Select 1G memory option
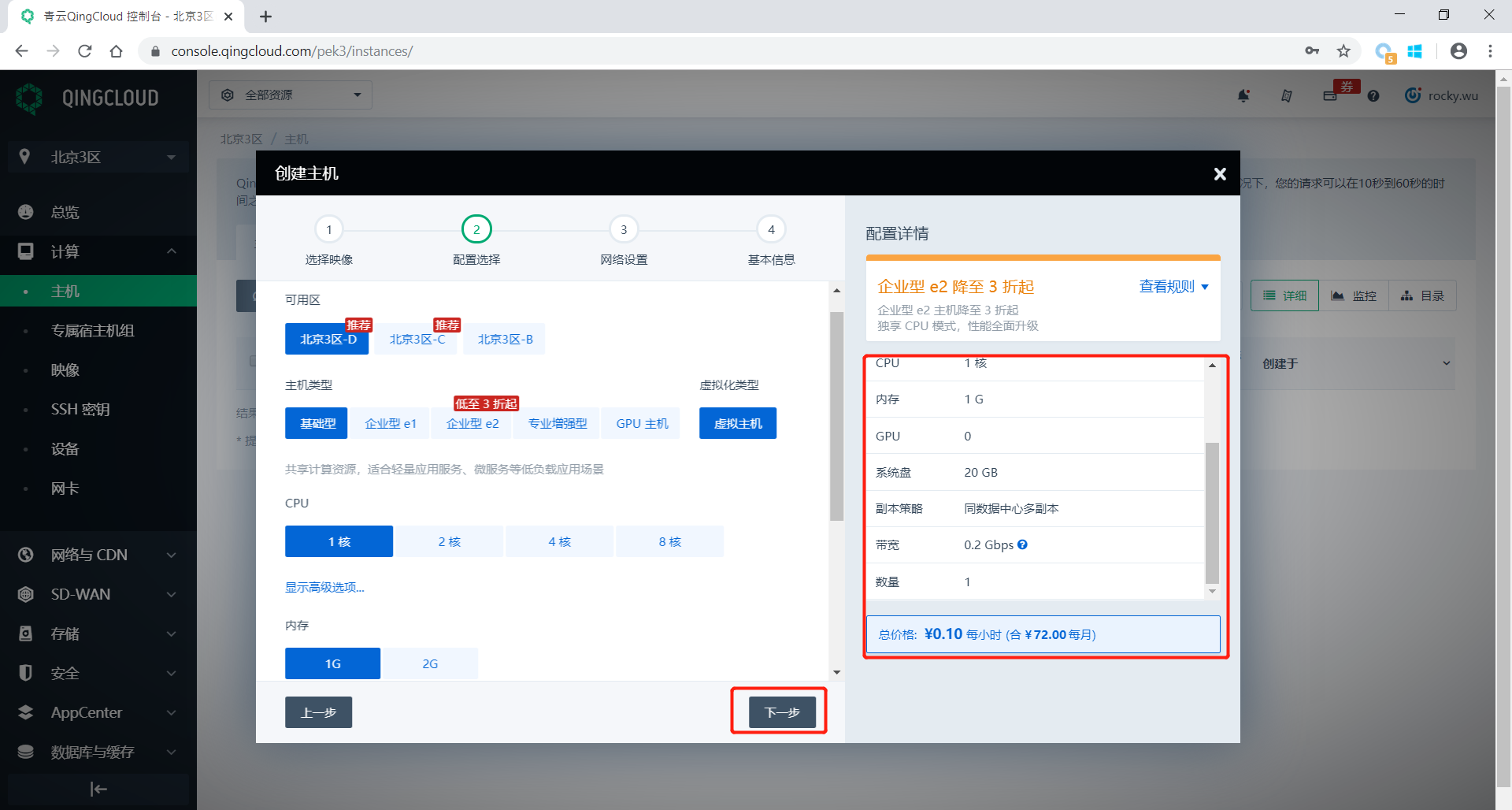This screenshot has width=1512, height=810. point(332,663)
